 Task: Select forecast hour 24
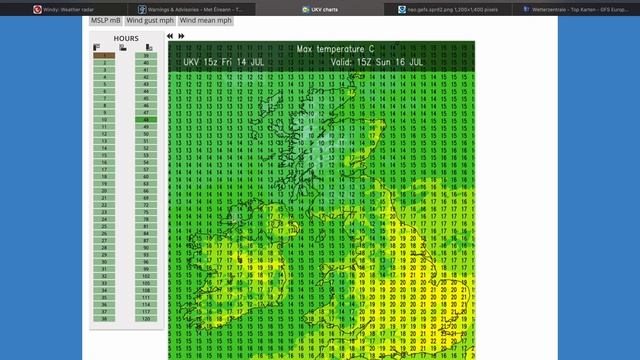pos(104,219)
